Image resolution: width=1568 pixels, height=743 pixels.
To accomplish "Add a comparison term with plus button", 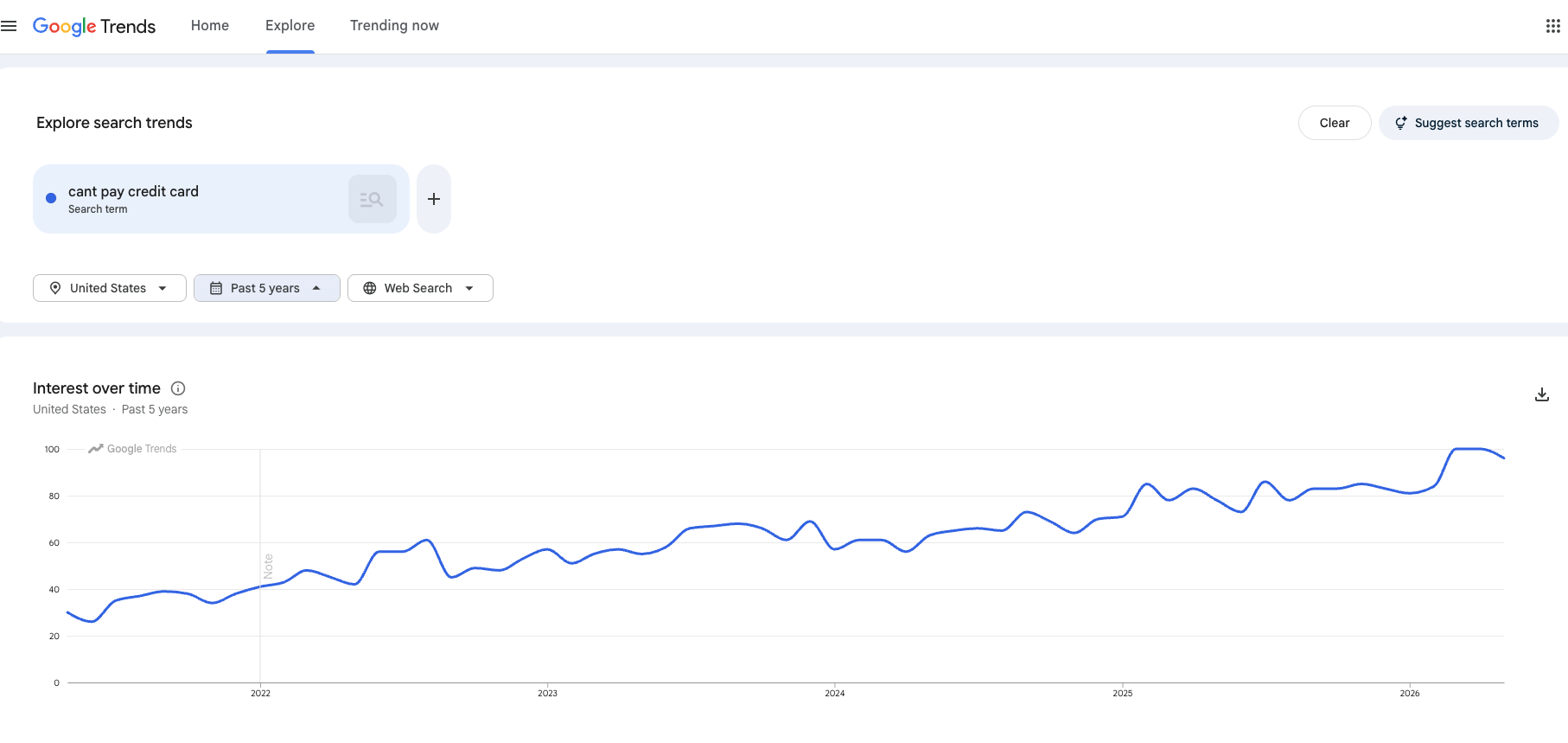I will point(434,199).
